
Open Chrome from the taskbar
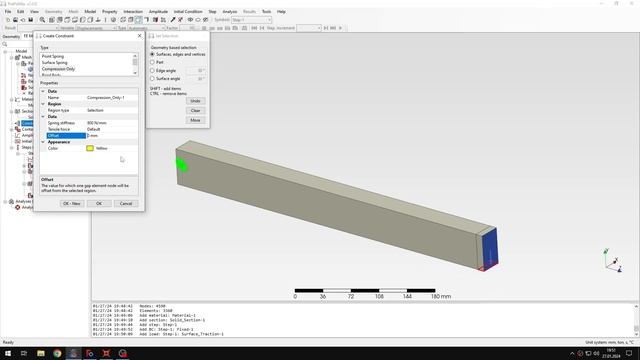click(57, 353)
